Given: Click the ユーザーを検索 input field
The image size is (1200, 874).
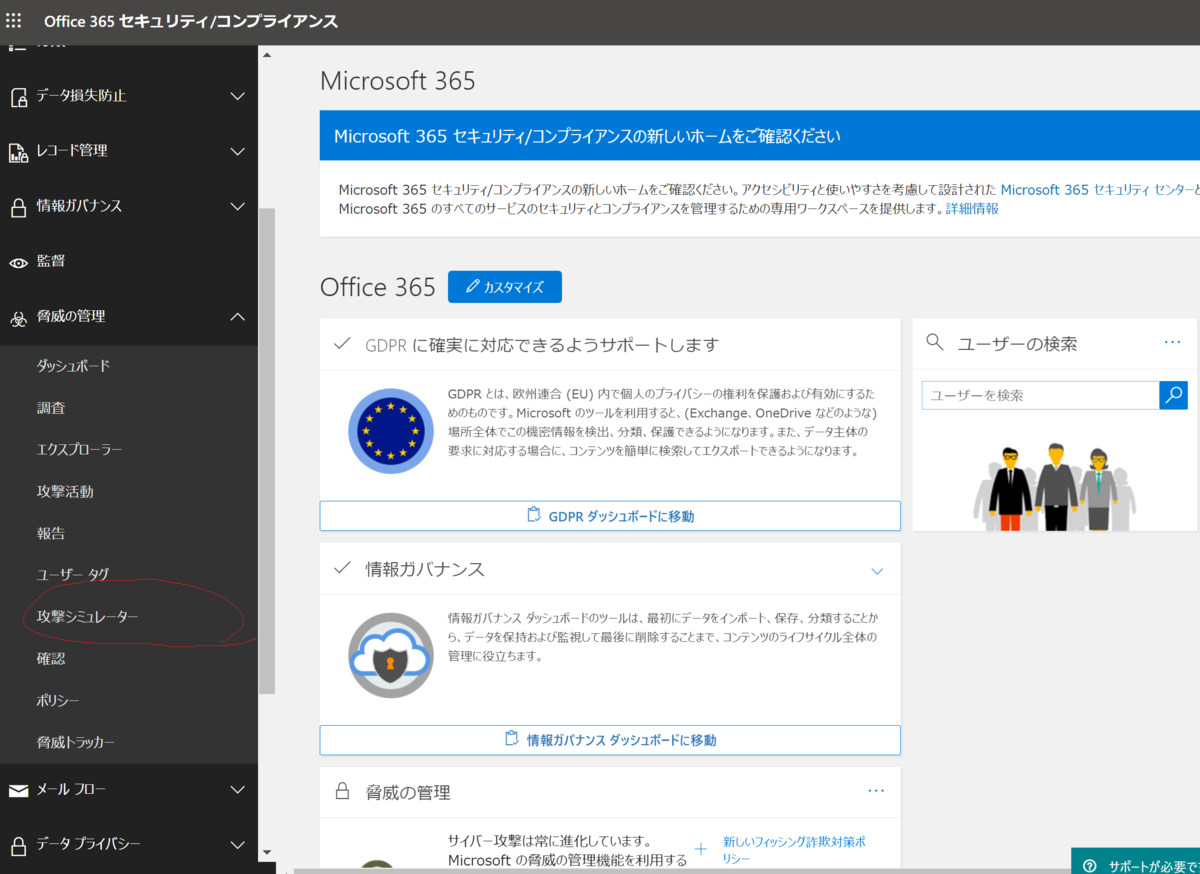Looking at the screenshot, I should point(1040,395).
